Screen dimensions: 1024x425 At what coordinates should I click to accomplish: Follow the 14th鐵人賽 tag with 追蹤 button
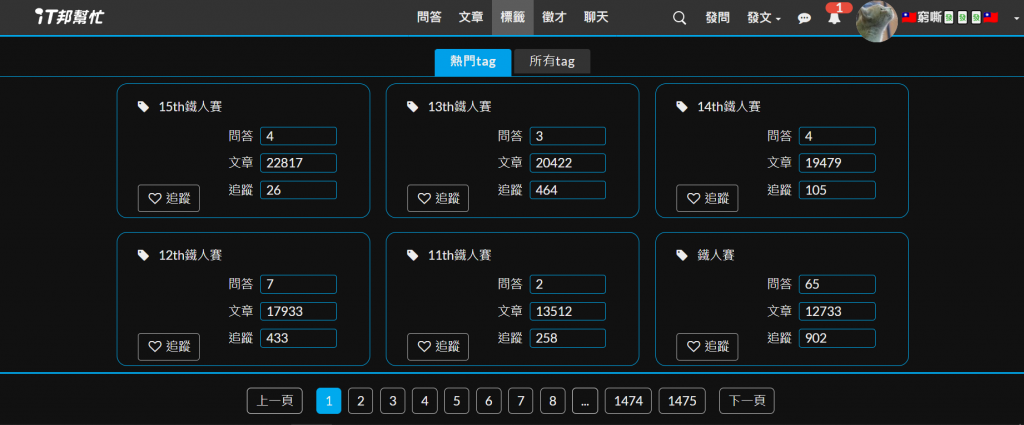pos(707,198)
